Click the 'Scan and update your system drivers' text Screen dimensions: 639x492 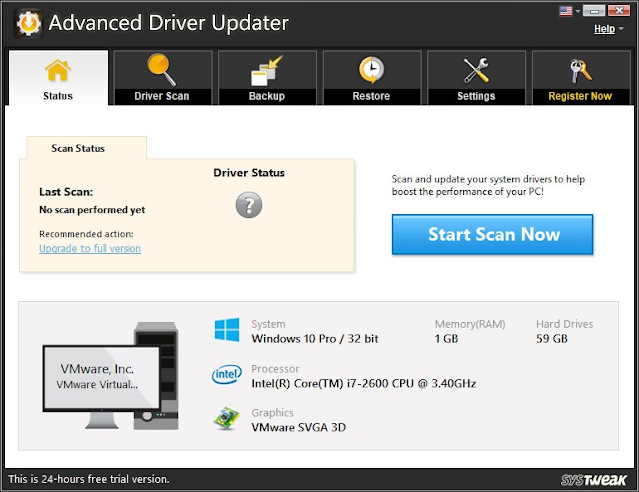488,185
